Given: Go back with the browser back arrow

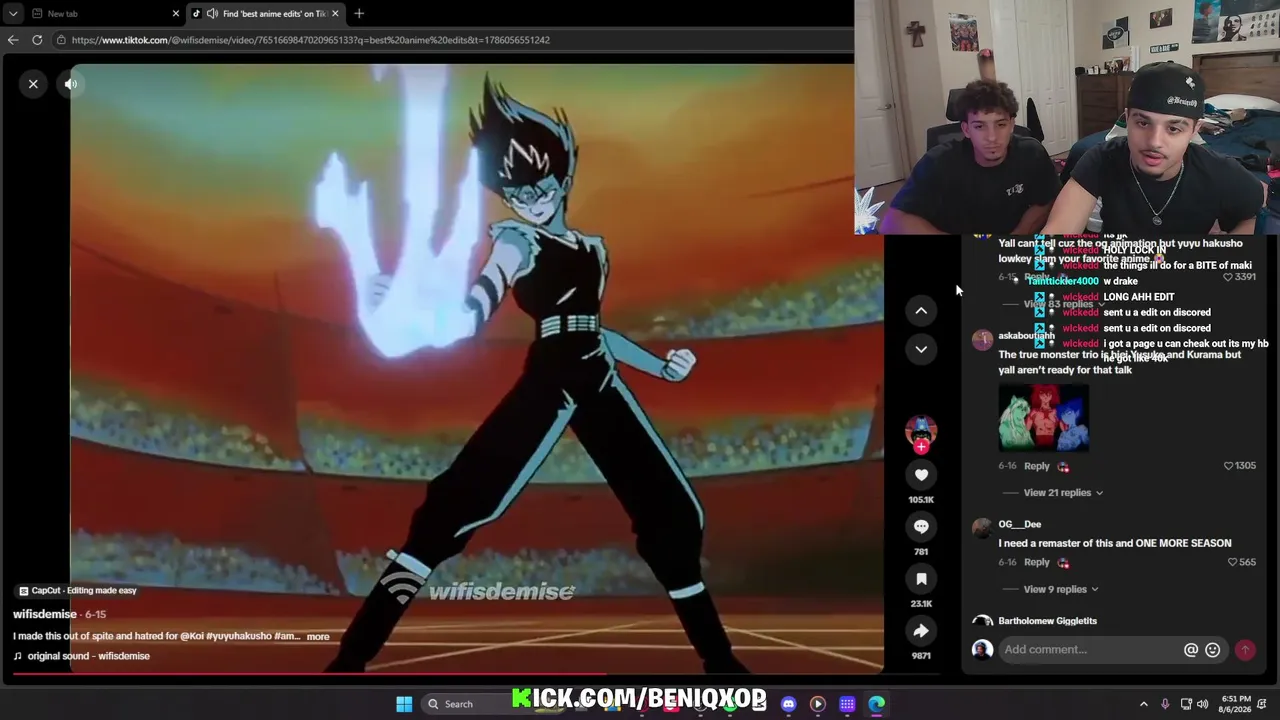Looking at the screenshot, I should pyautogui.click(x=13, y=40).
